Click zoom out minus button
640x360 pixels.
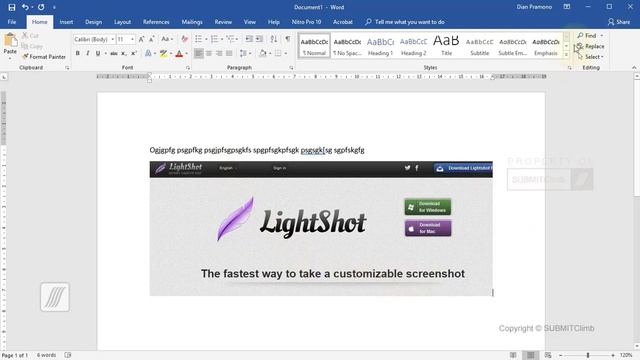coord(560,355)
